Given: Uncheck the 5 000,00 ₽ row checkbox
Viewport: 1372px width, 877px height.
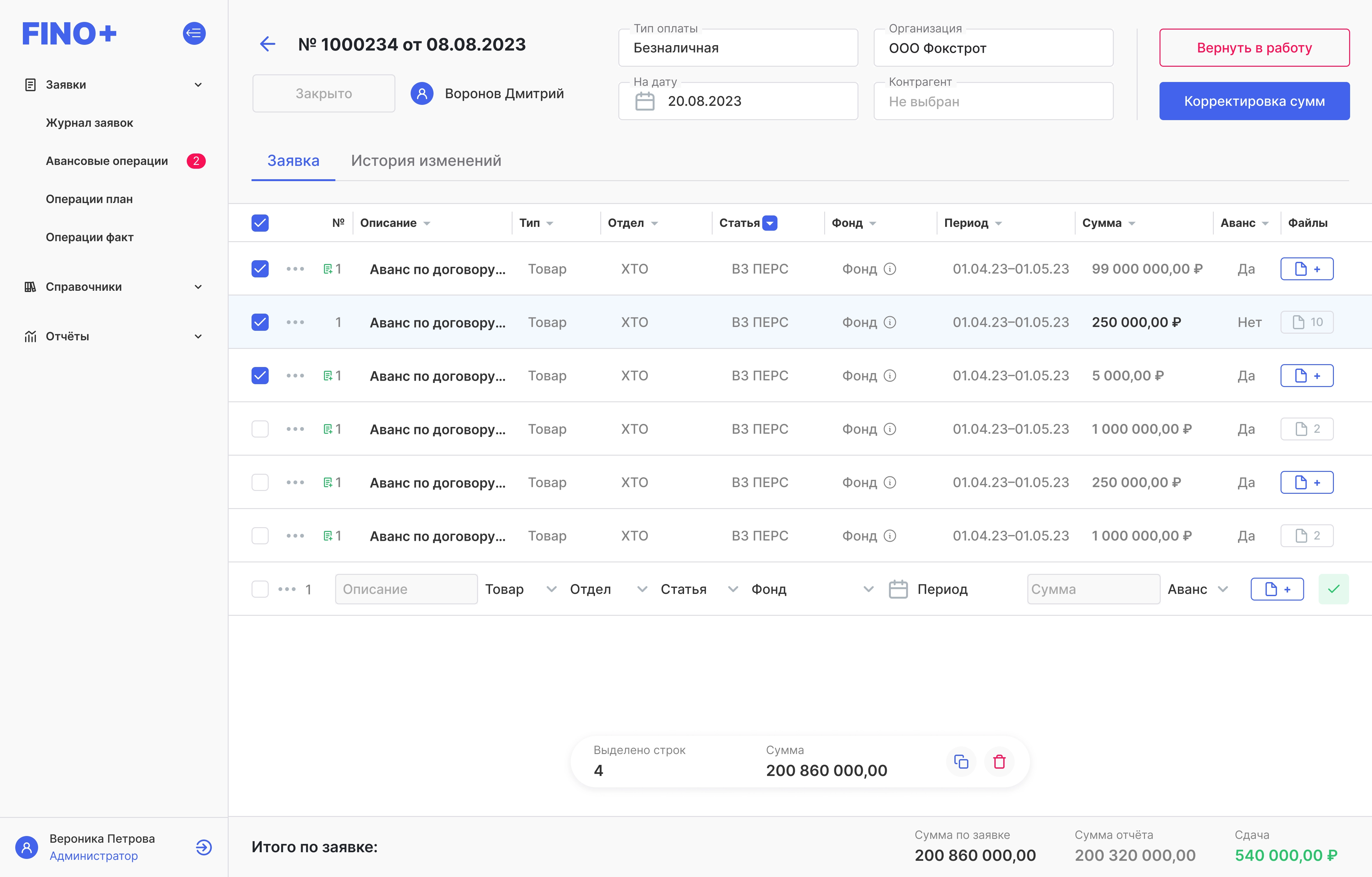Looking at the screenshot, I should 260,375.
